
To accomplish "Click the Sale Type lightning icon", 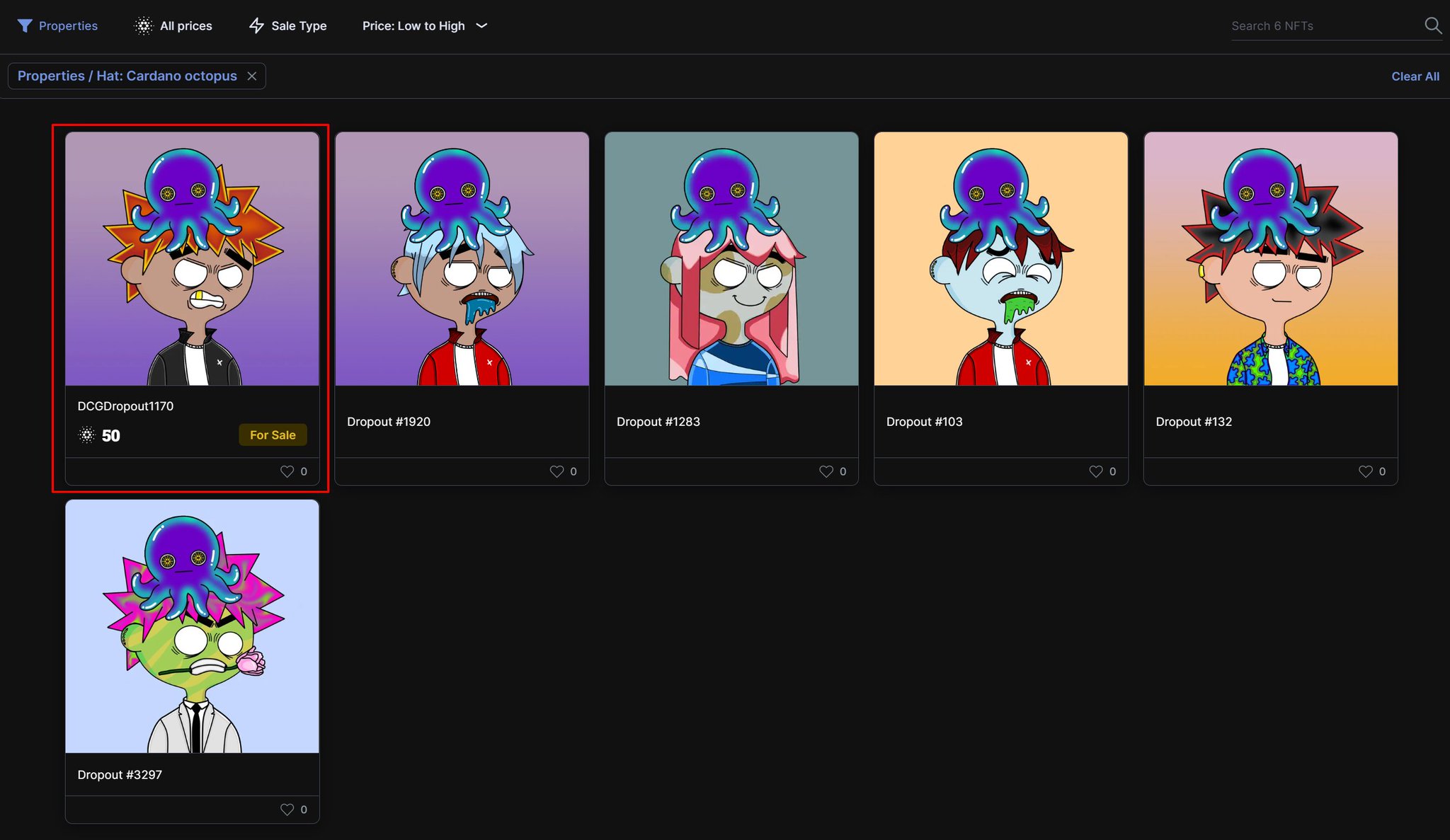I will (x=256, y=26).
